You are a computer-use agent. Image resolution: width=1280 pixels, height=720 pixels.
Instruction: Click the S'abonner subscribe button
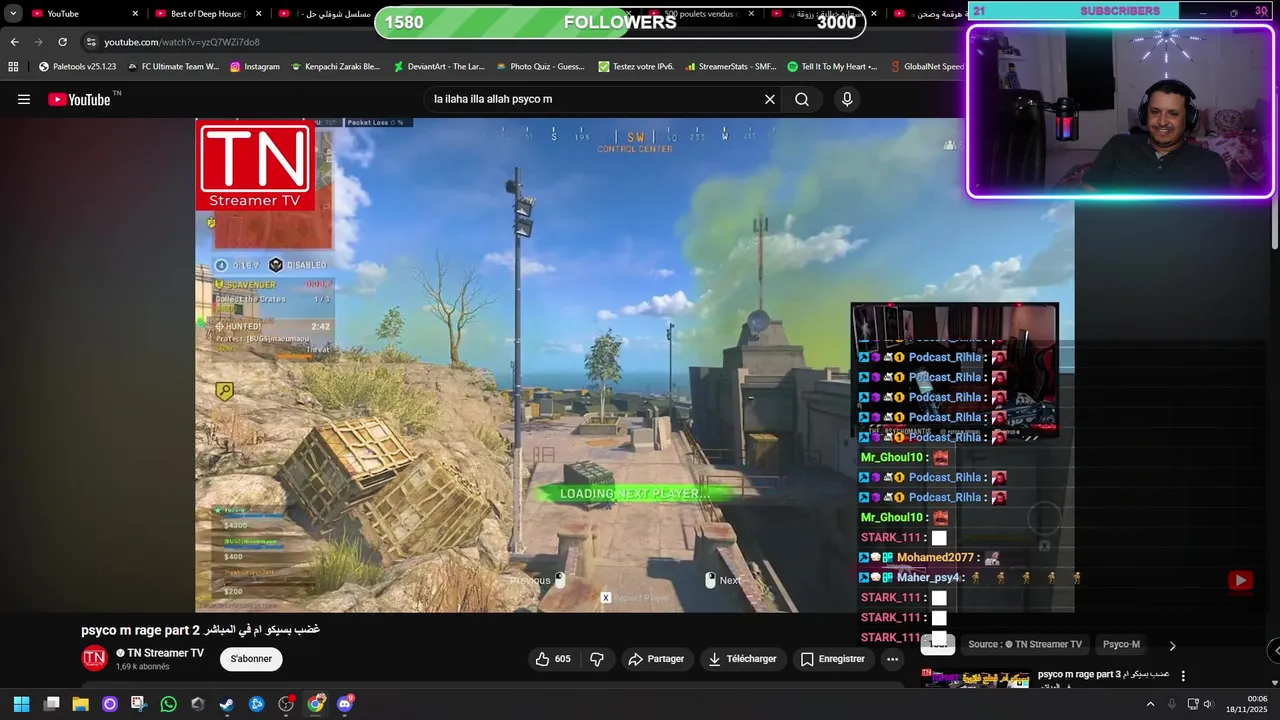251,659
